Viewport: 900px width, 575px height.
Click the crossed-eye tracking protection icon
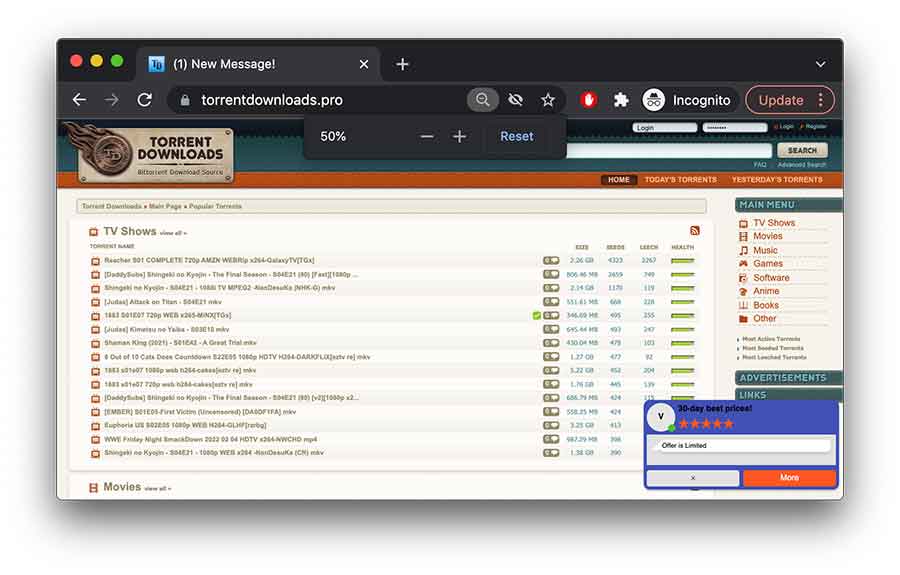click(515, 100)
